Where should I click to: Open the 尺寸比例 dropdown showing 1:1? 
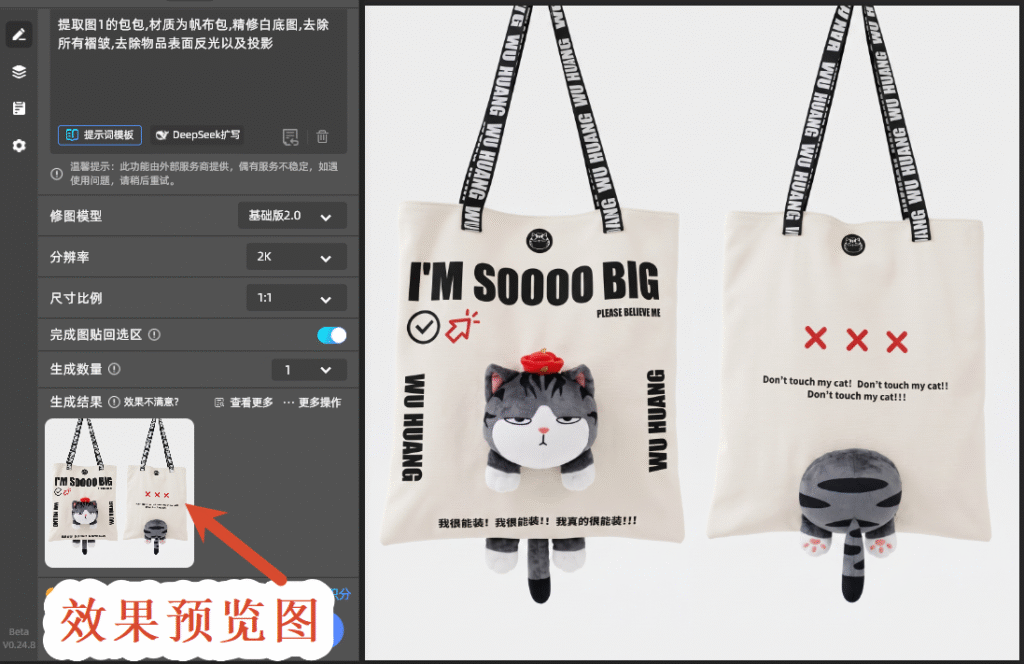[x=296, y=298]
